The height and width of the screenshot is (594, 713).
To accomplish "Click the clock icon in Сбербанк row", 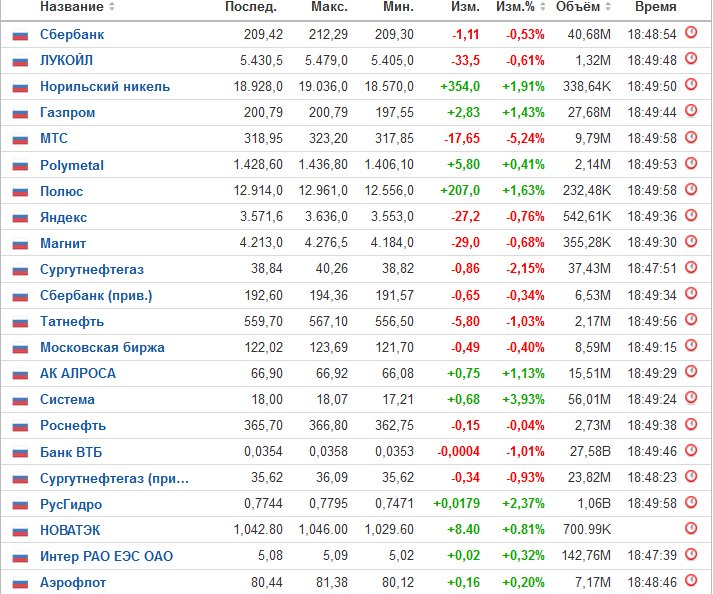I will click(x=691, y=33).
